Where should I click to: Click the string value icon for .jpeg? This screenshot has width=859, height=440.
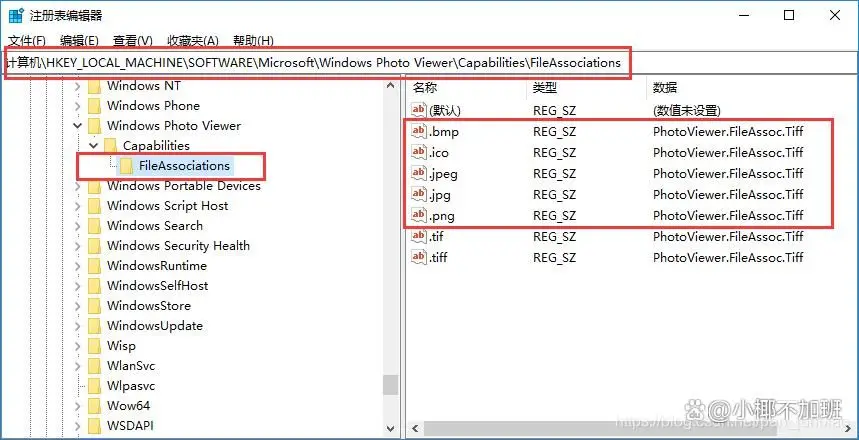pos(419,173)
